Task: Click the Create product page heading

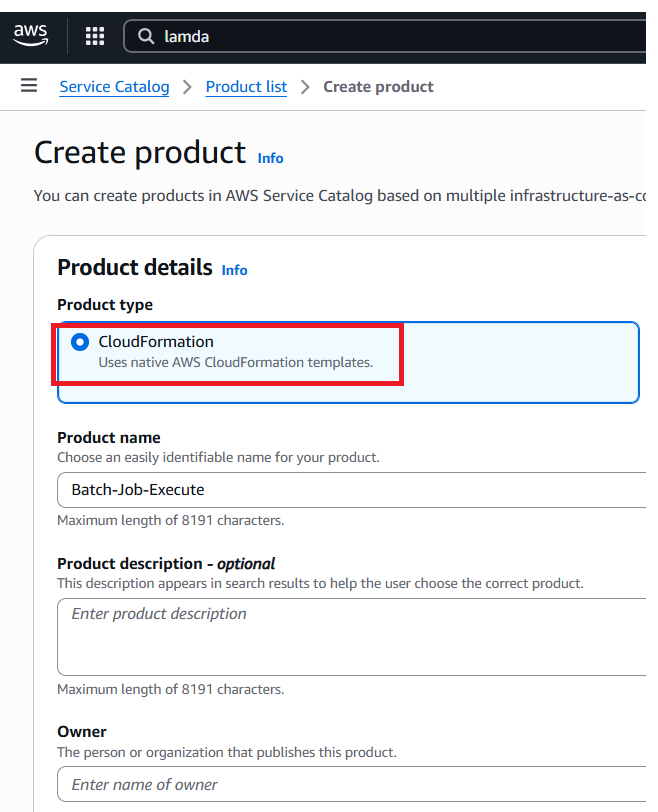Action: tap(140, 153)
